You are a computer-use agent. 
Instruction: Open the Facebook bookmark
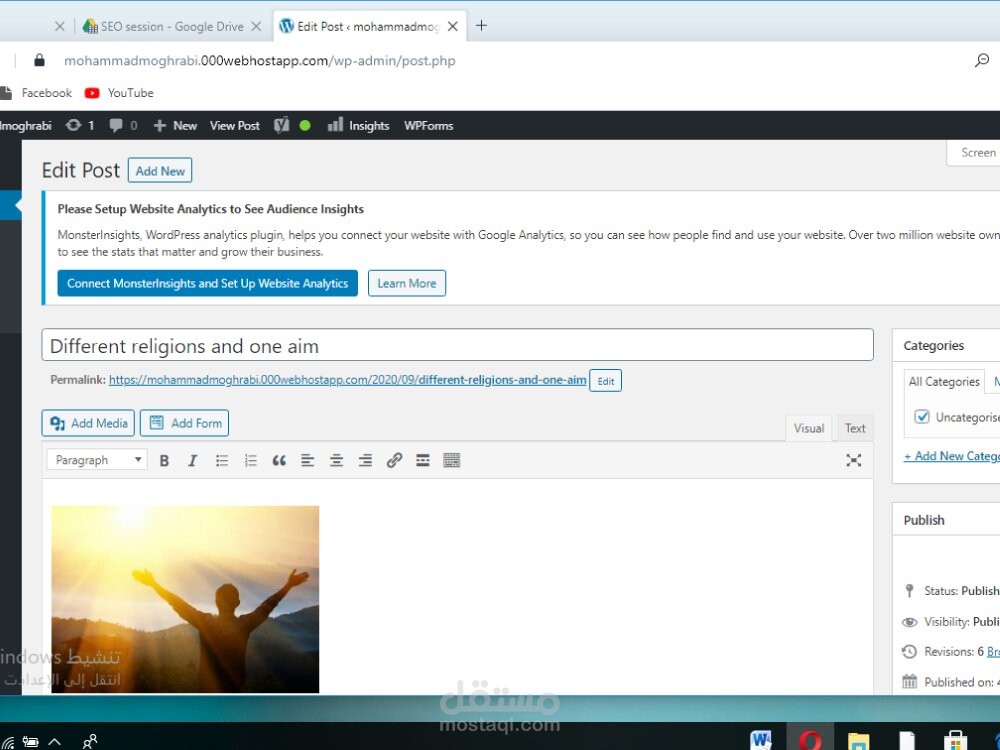(36, 93)
